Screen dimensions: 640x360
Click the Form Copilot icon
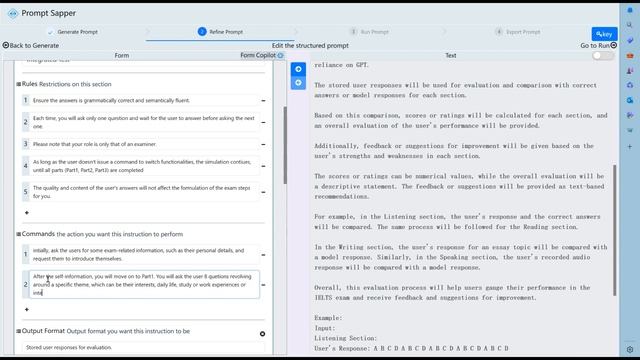point(280,56)
